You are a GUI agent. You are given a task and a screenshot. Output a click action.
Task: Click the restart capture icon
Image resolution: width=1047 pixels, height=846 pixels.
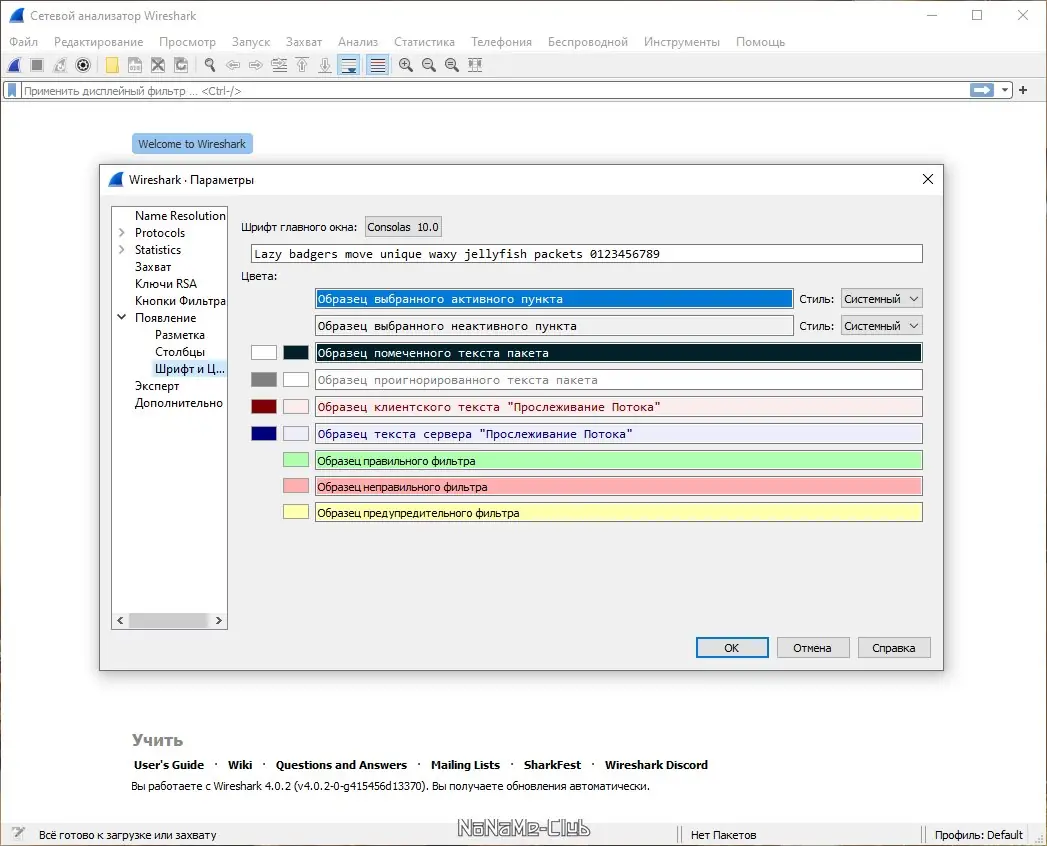point(60,65)
